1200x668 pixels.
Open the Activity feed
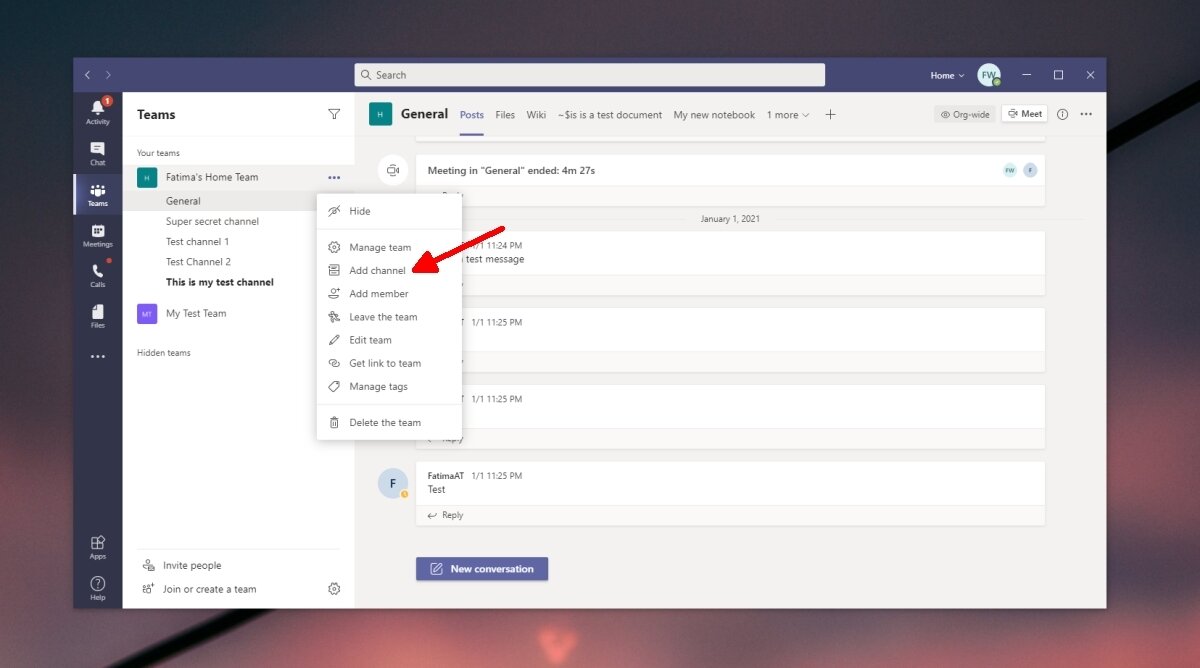(97, 110)
